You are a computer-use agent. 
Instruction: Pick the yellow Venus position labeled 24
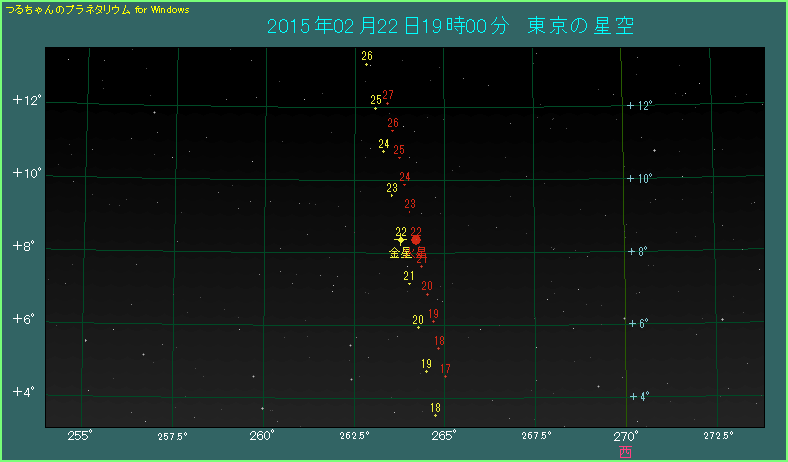pos(384,145)
